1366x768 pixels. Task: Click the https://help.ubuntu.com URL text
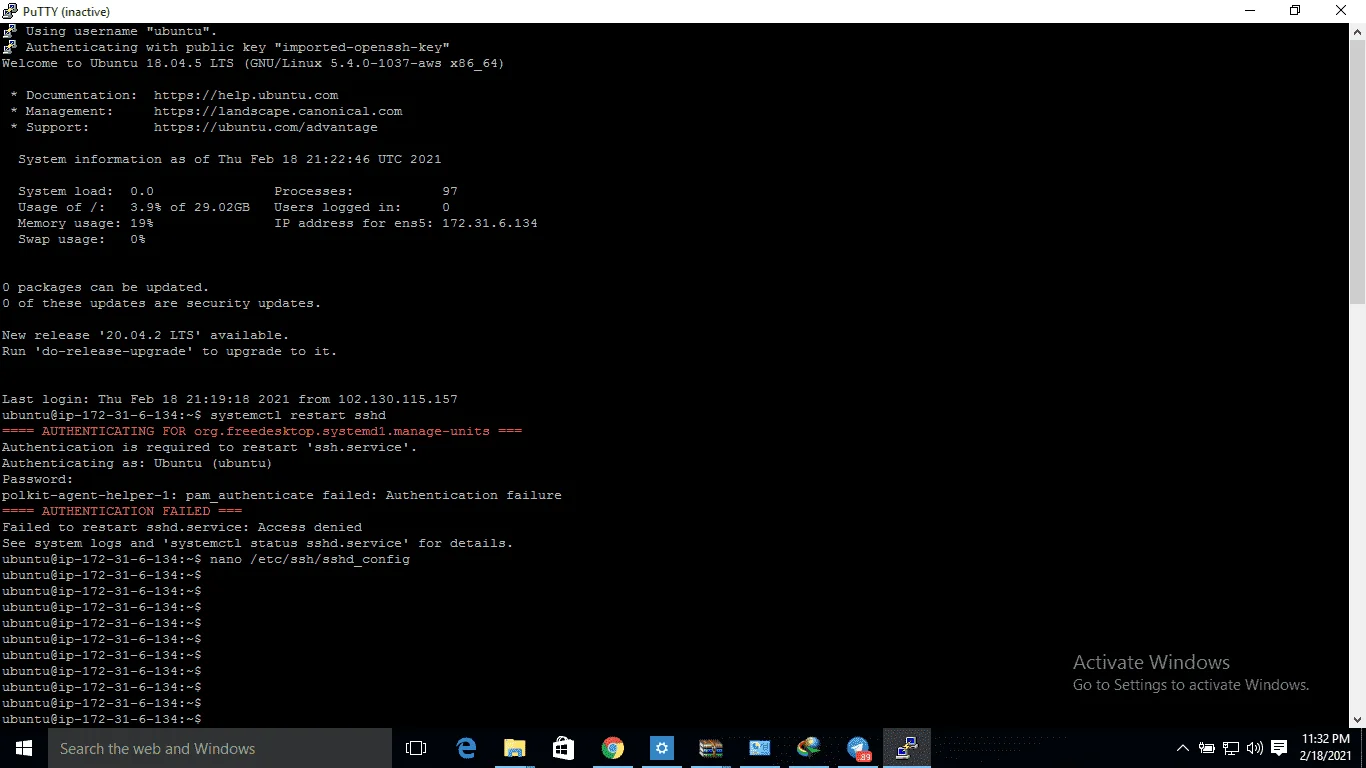pyautogui.click(x=246, y=95)
